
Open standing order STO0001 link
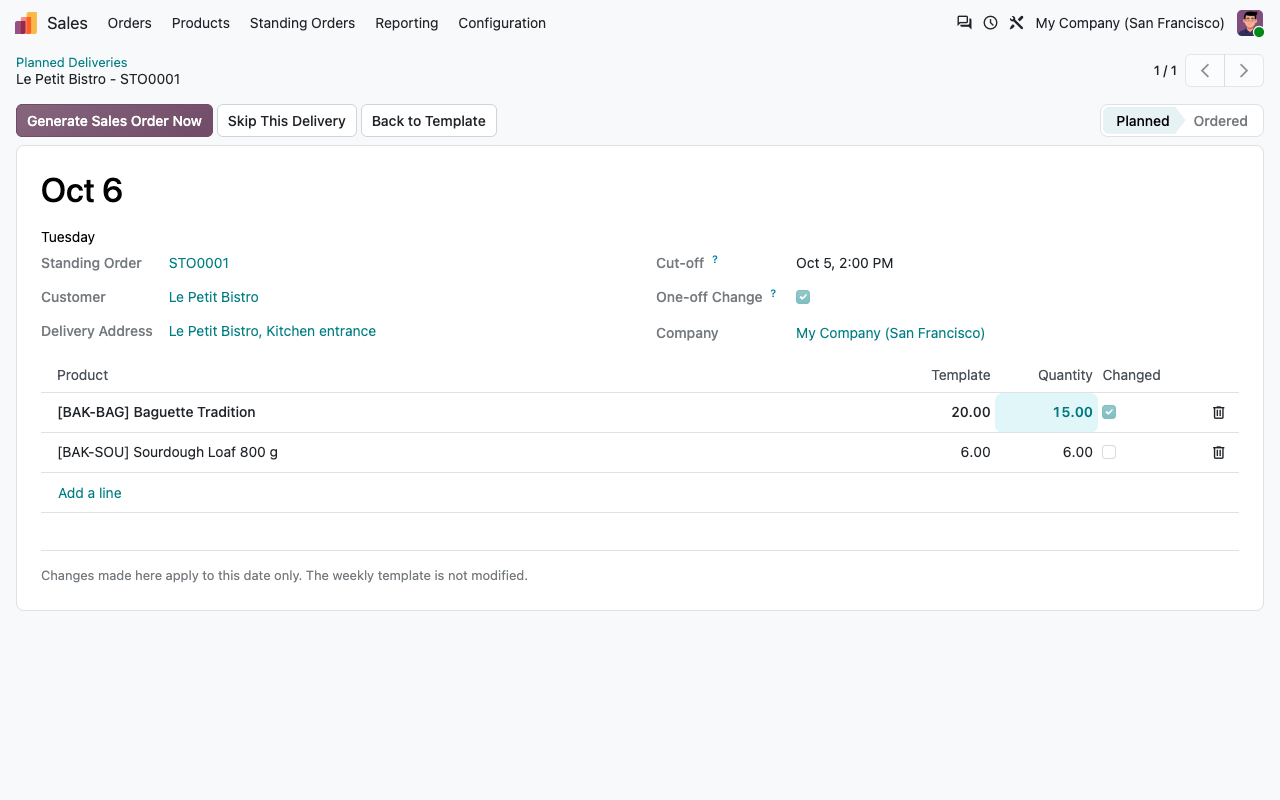pyautogui.click(x=199, y=263)
